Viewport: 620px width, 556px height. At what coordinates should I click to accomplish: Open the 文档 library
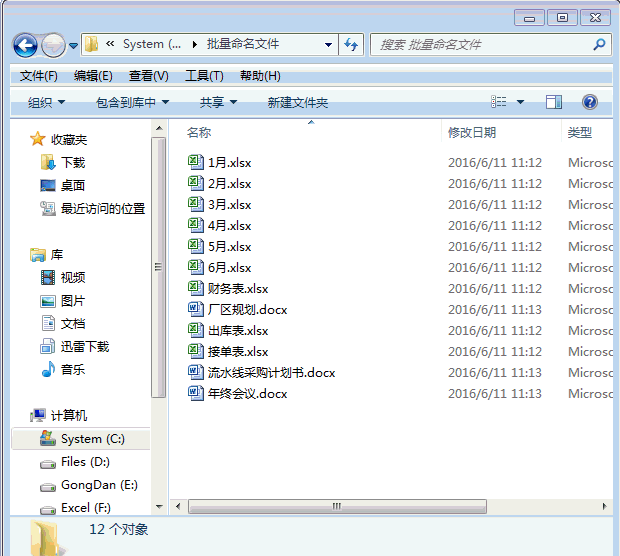tap(63, 324)
